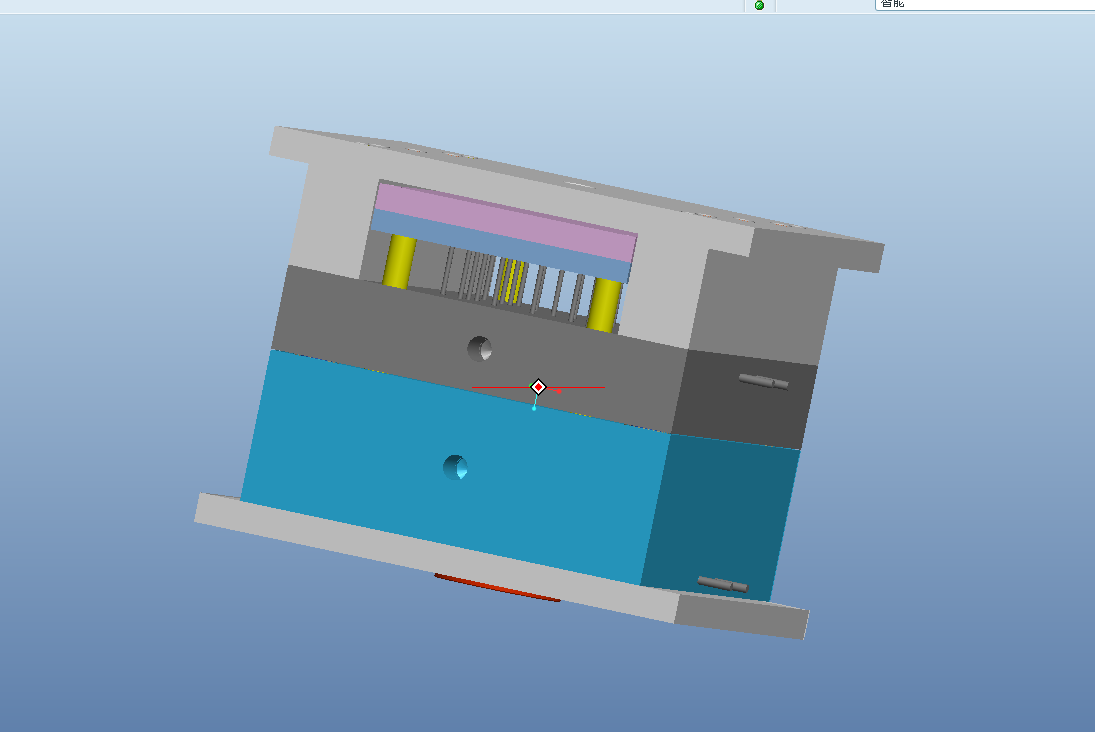Select the red locating ring under the base
Image resolution: width=1095 pixels, height=732 pixels.
coord(497,588)
